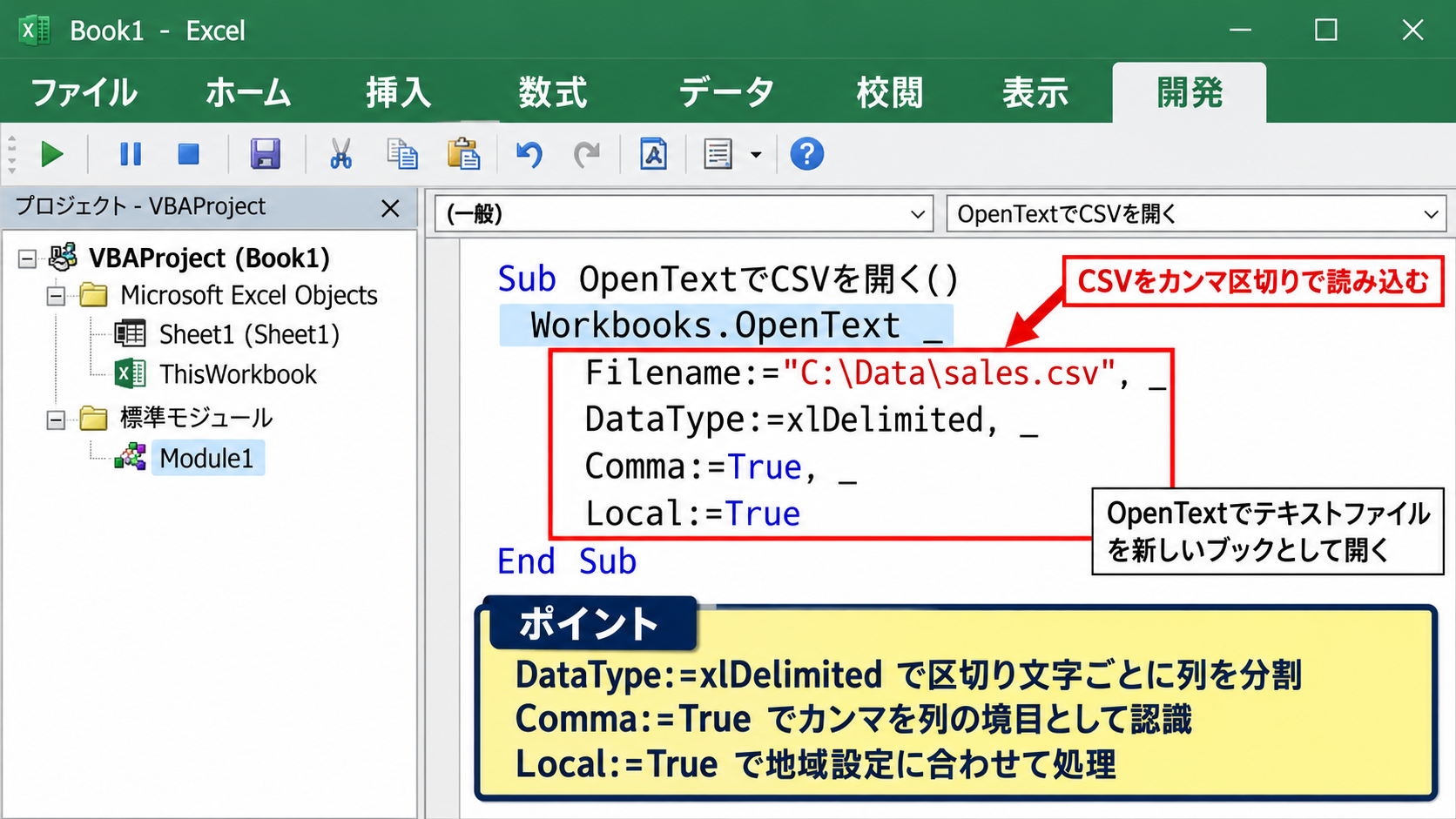This screenshot has width=1456, height=819.
Task: Collapse the Microsoft Excel Objects folder
Action: click(x=56, y=296)
